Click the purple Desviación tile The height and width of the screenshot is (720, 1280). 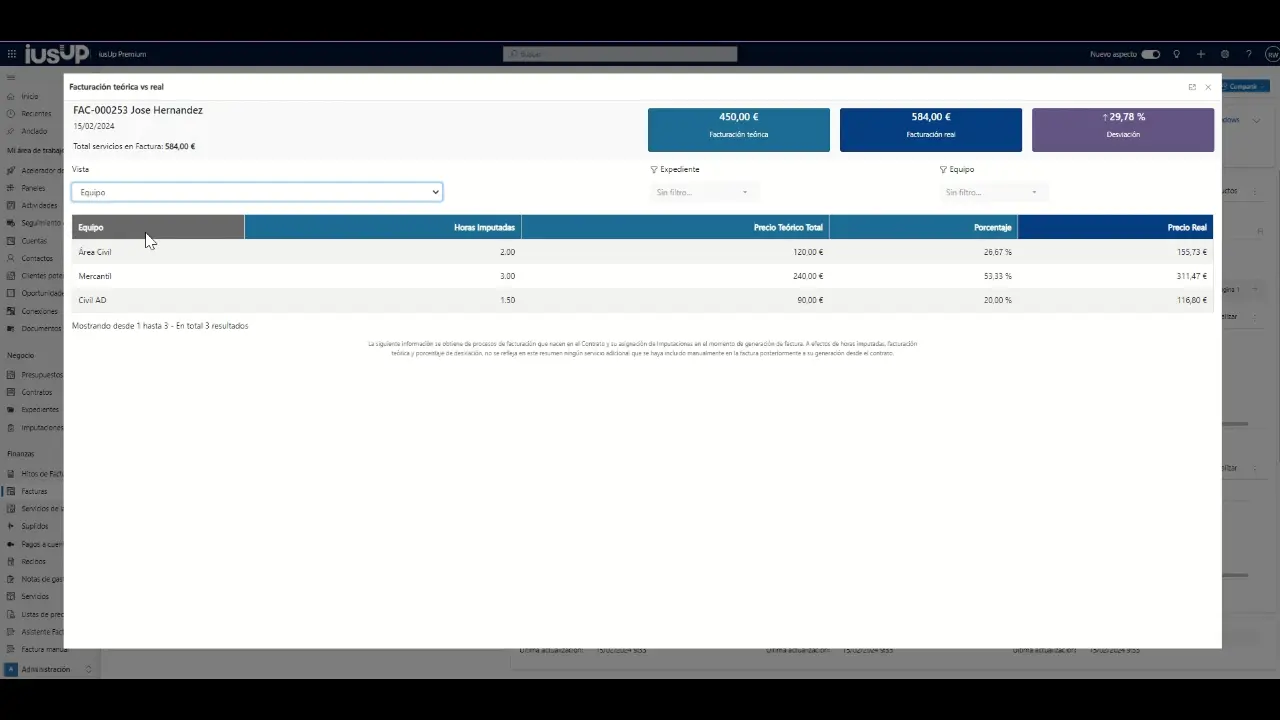tap(1122, 130)
